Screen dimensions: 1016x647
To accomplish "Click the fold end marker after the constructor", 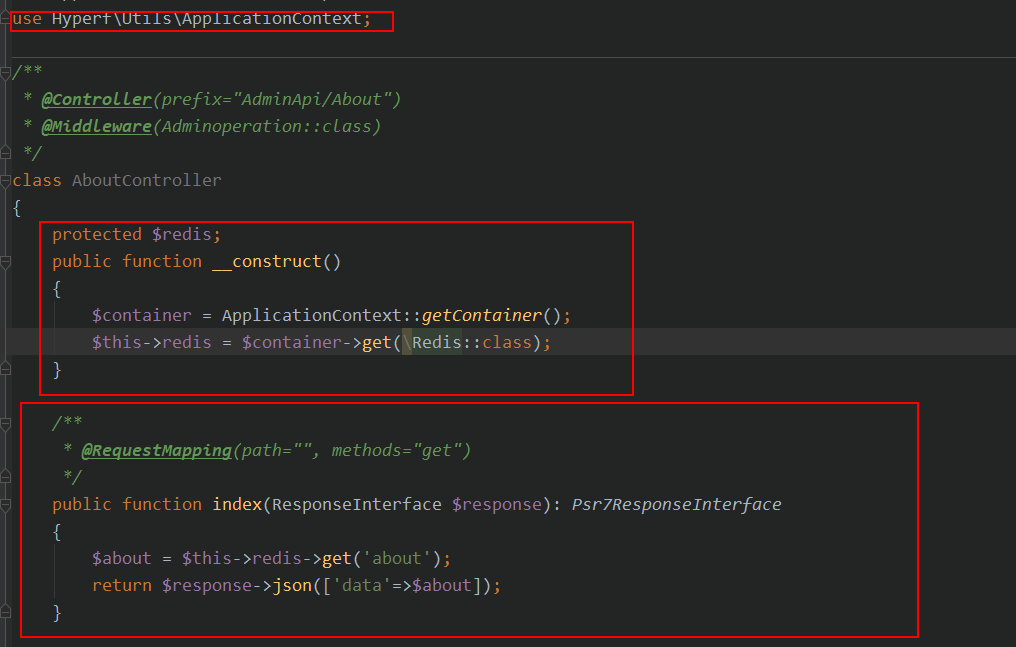I will point(4,369).
